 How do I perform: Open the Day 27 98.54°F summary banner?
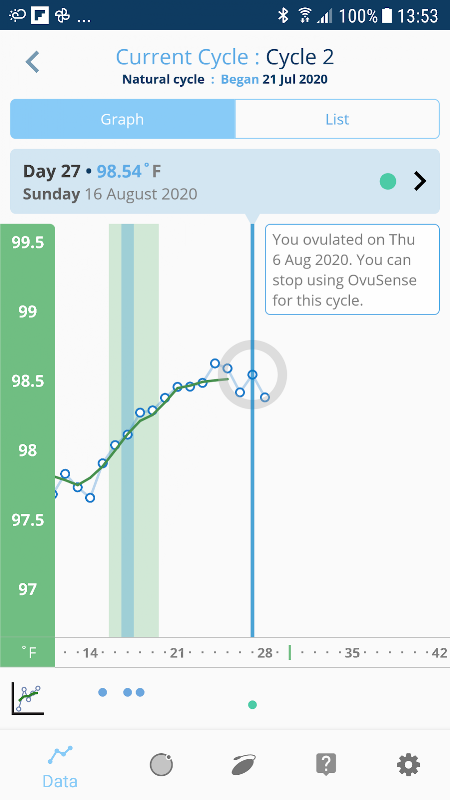tap(225, 182)
